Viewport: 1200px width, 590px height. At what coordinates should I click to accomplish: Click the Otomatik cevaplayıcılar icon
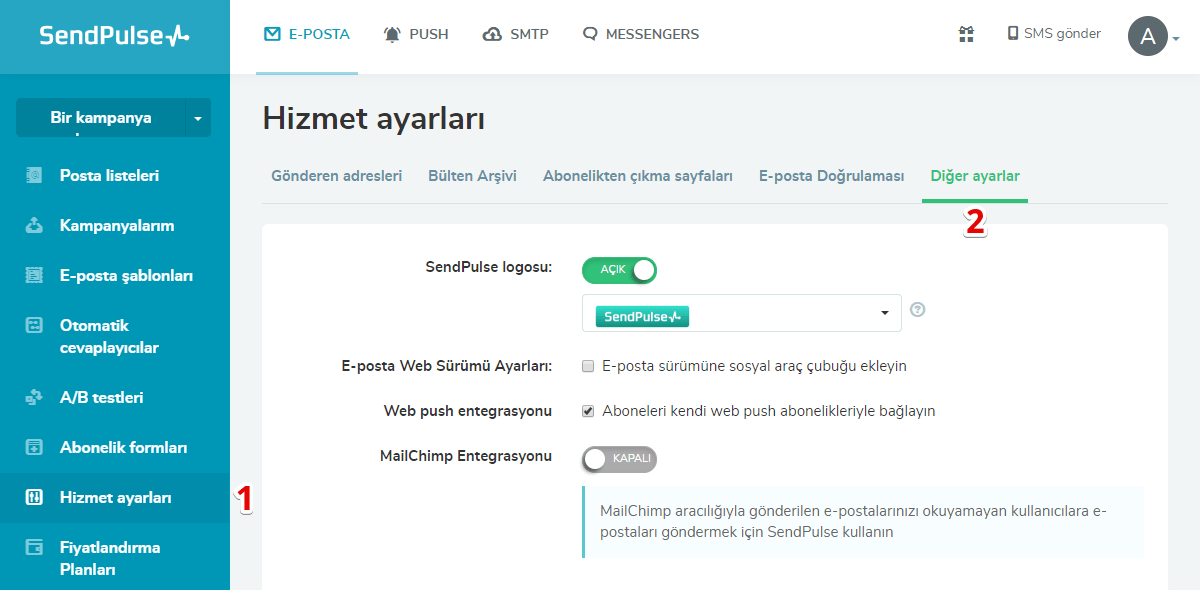[x=34, y=326]
